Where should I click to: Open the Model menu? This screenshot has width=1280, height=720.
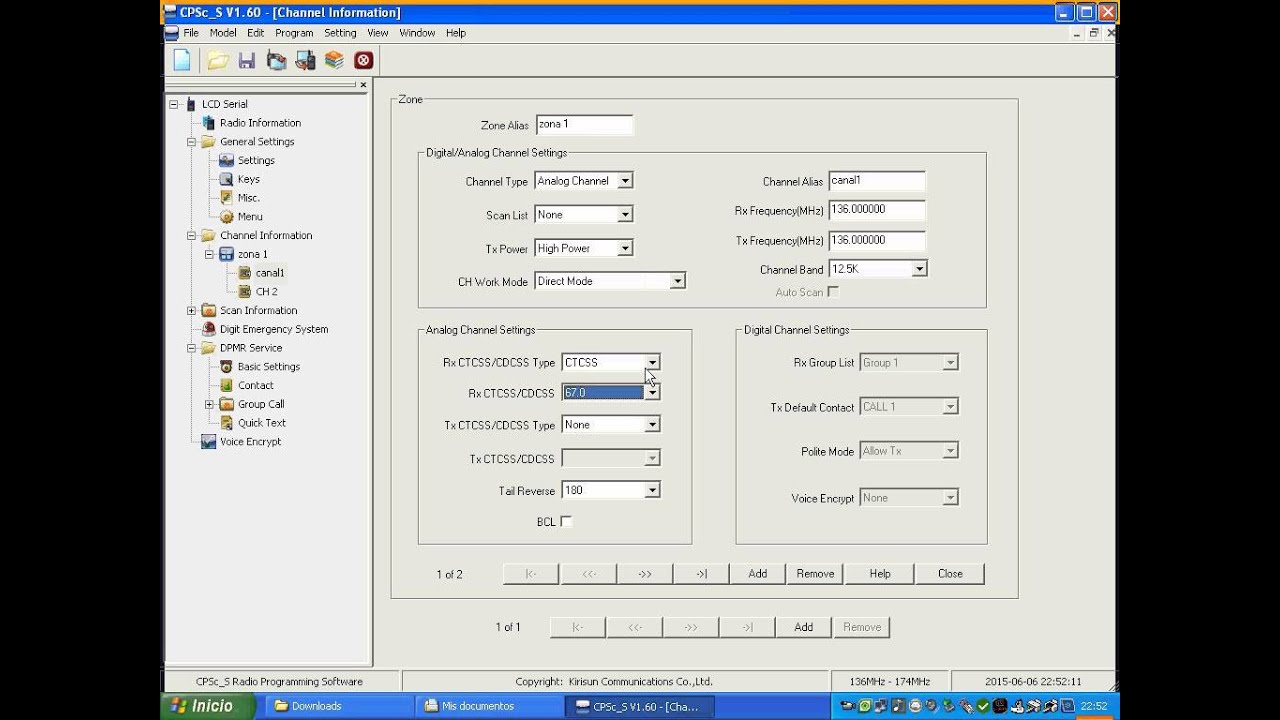click(223, 33)
